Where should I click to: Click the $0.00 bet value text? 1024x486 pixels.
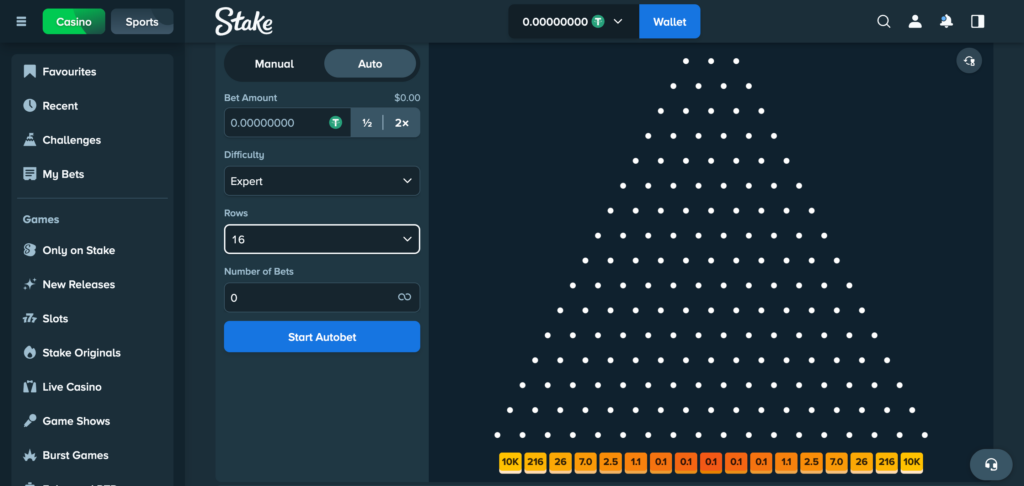coord(407,97)
